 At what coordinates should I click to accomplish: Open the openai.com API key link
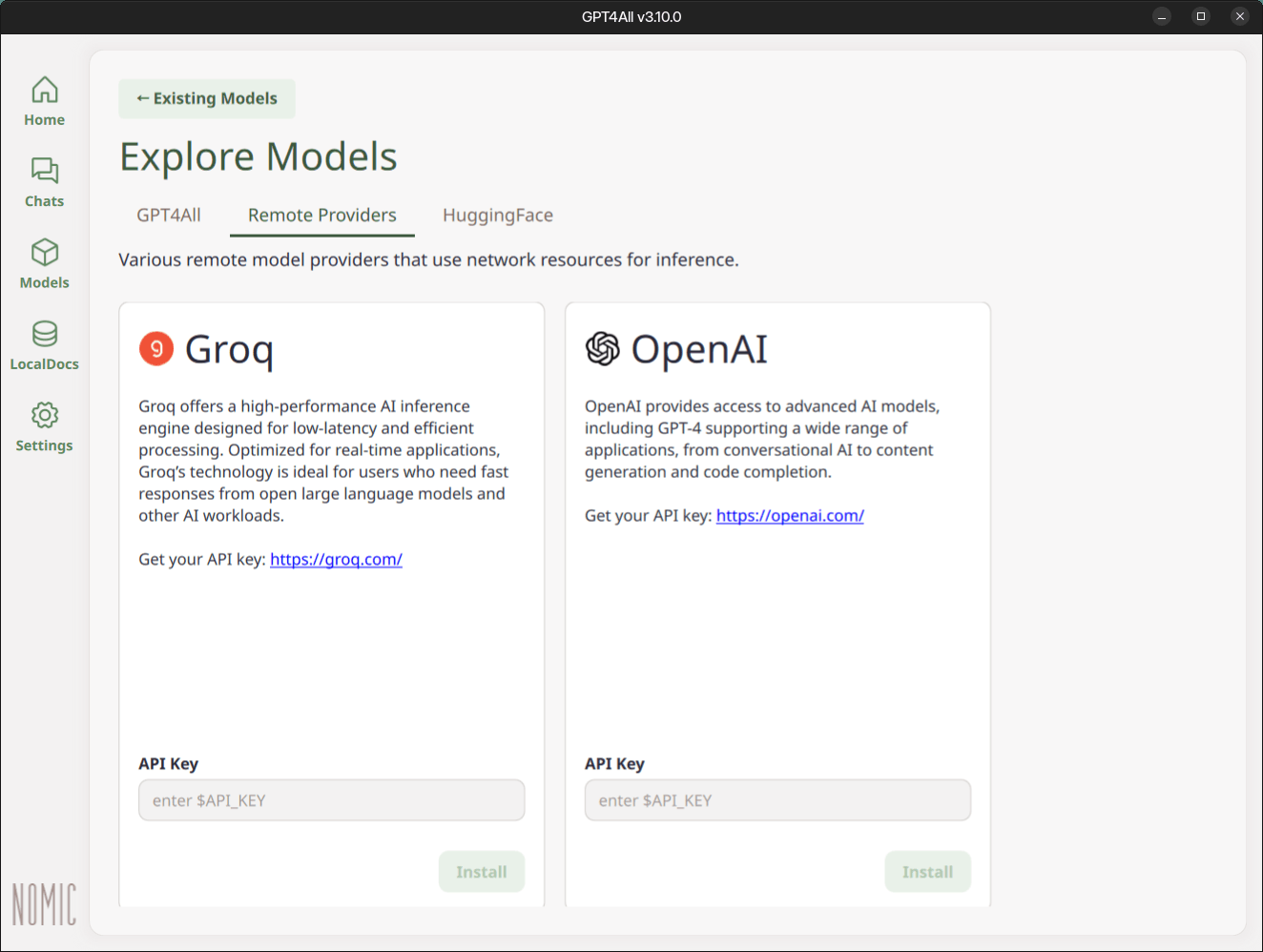790,516
